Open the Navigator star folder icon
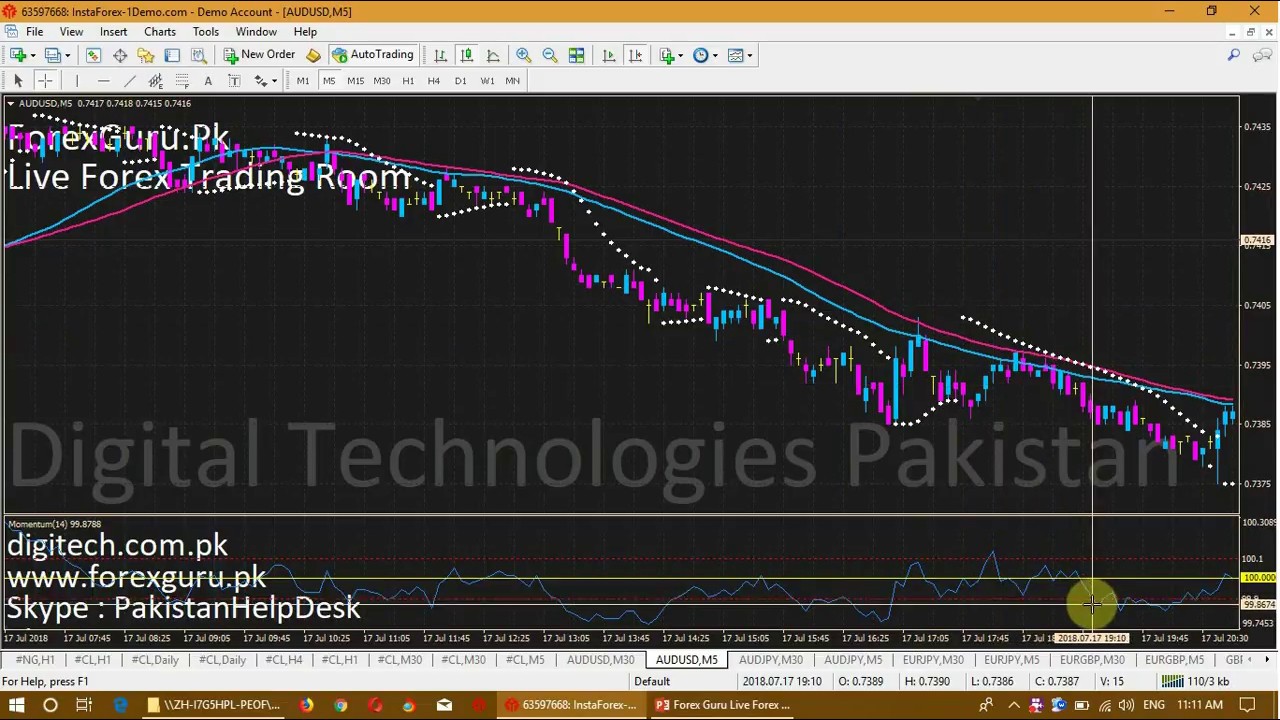 146,55
